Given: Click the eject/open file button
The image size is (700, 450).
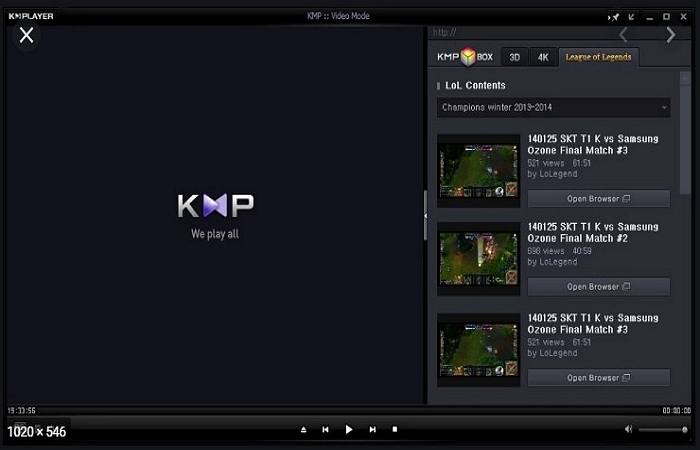Looking at the screenshot, I should pos(304,429).
